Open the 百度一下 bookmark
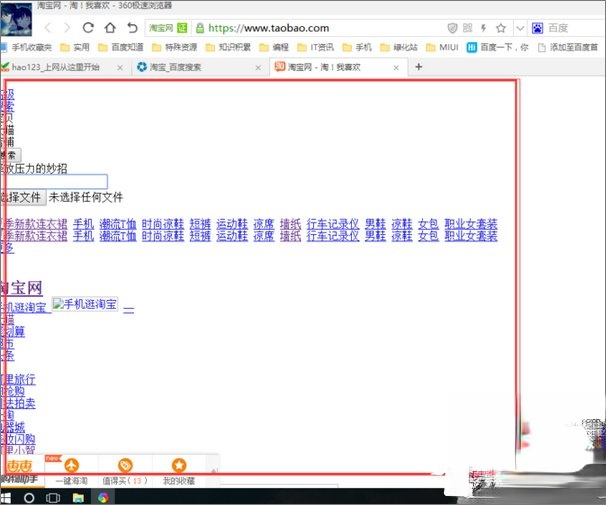 (498, 48)
